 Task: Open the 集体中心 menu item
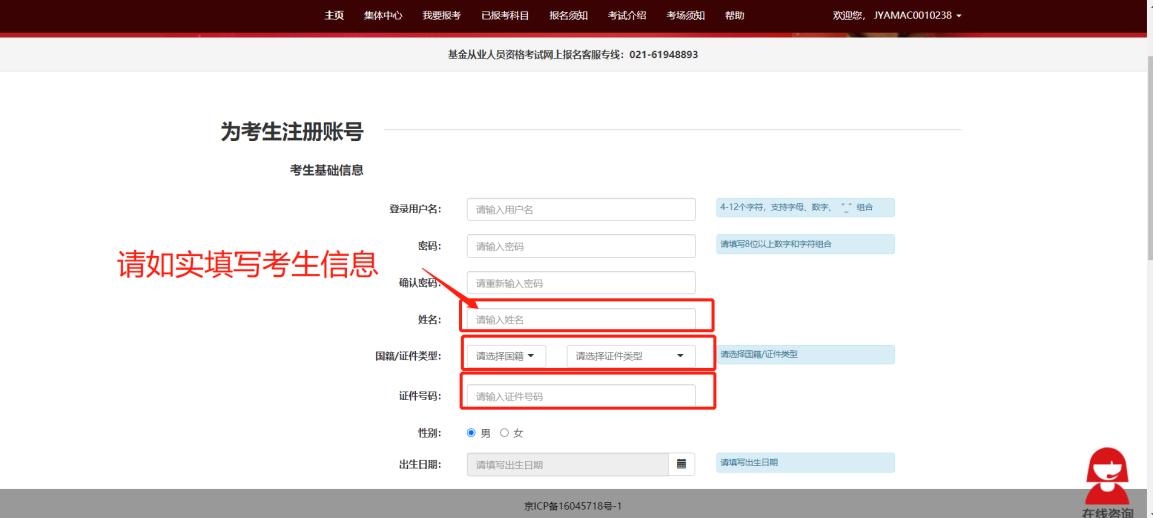(383, 15)
